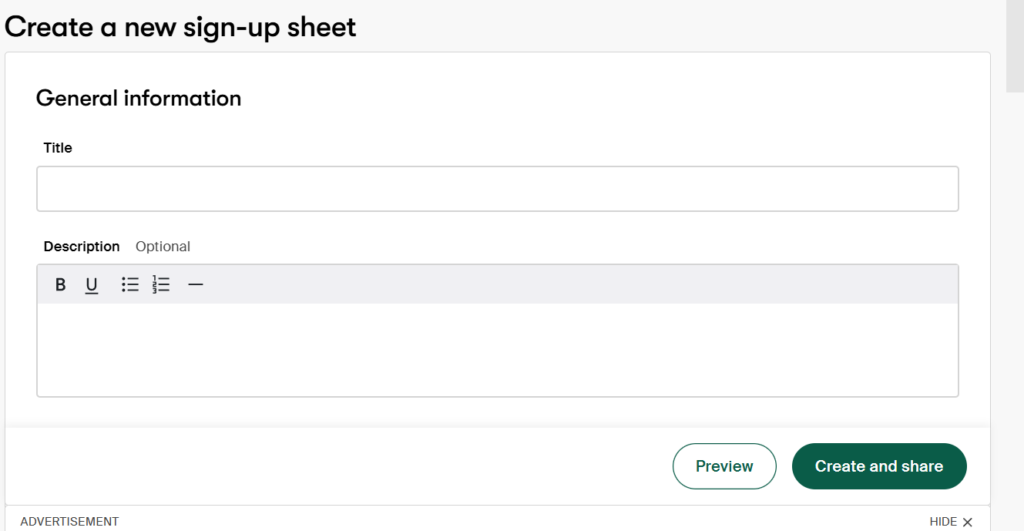The width and height of the screenshot is (1024, 531).
Task: Toggle bold formatting in description
Action: [60, 285]
